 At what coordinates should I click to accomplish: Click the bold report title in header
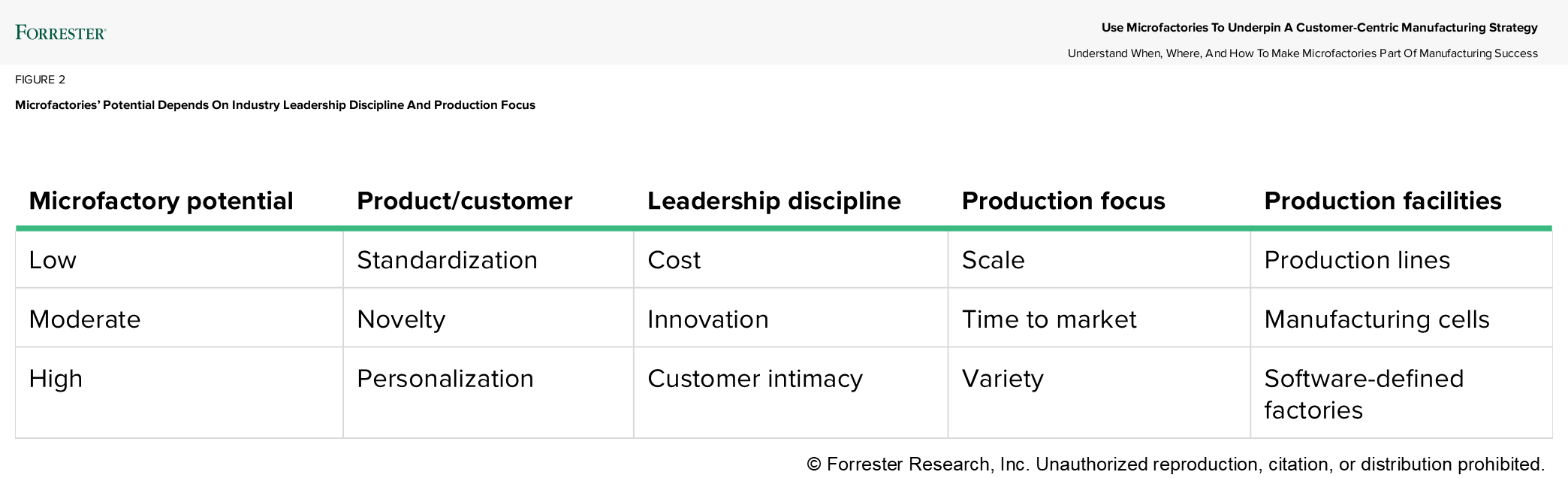pos(1319,28)
